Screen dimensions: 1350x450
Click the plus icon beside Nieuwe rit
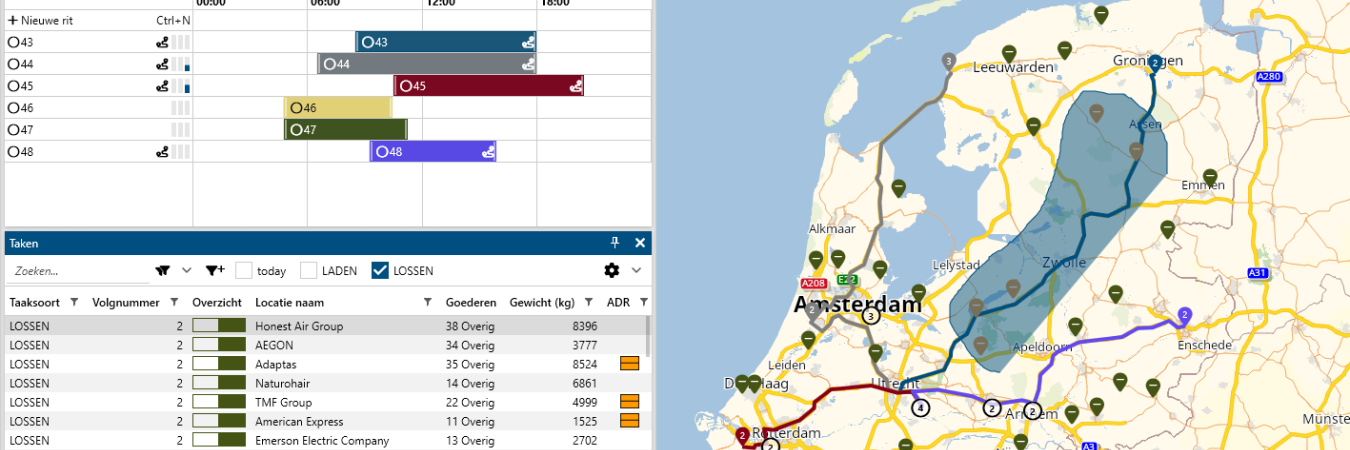[x=13, y=20]
